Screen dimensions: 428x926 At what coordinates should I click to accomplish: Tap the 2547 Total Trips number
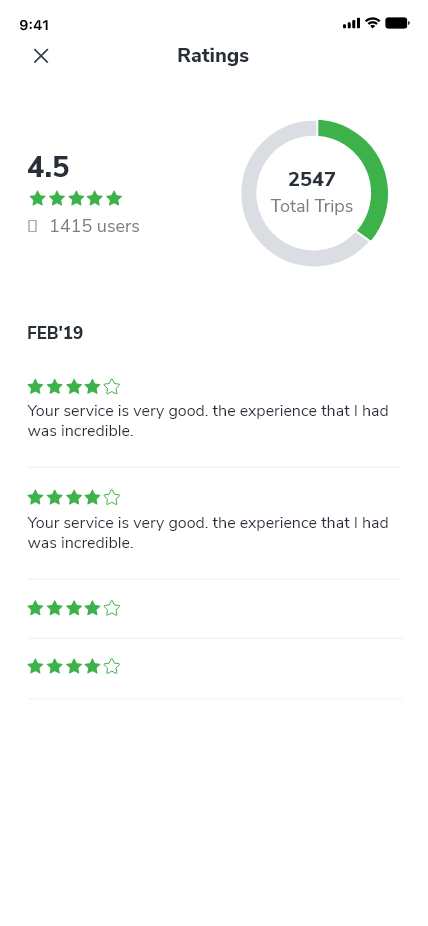click(312, 179)
